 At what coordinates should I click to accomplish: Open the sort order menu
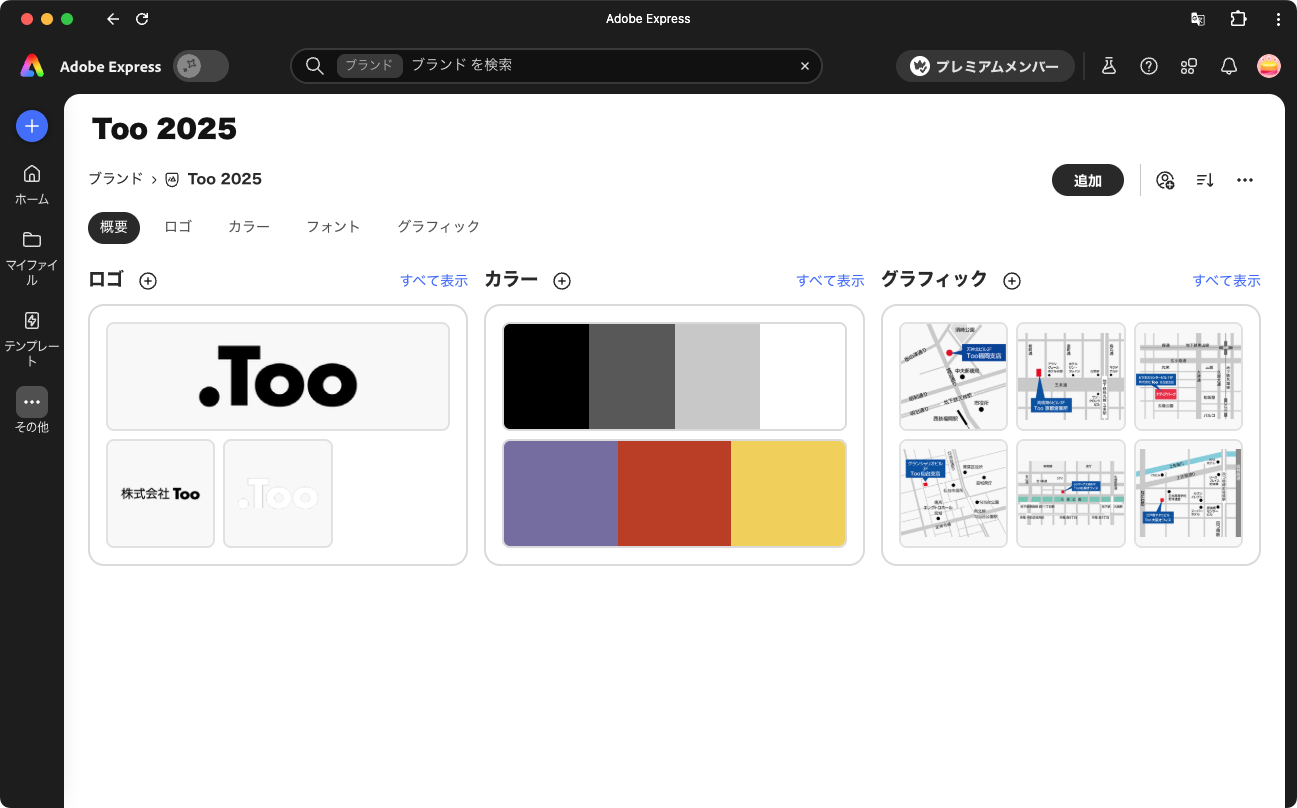pos(1205,180)
